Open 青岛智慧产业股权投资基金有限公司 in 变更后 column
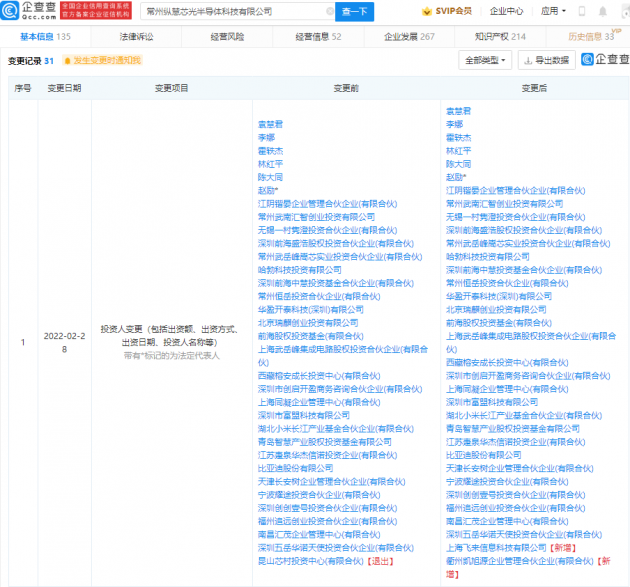Screen dimensions: 630x587 pyautogui.click(x=513, y=429)
